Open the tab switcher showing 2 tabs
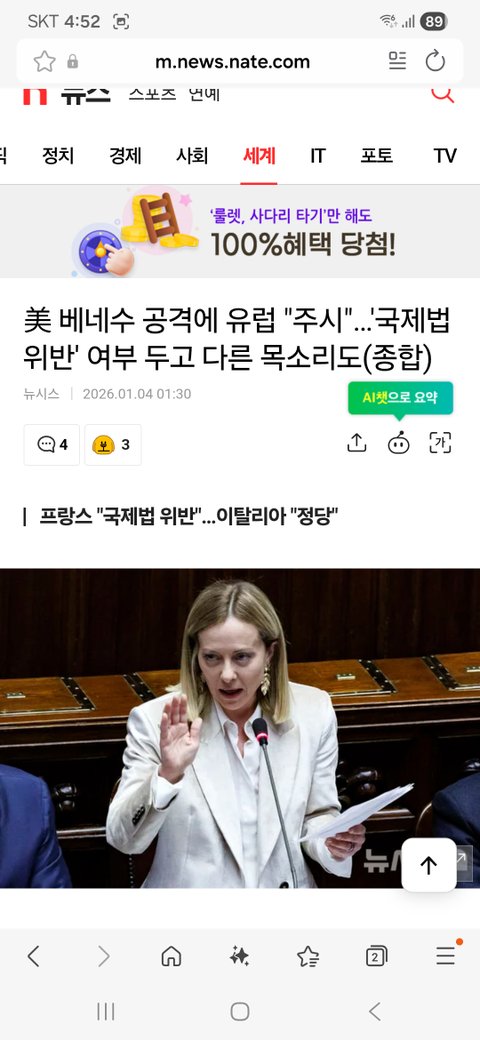The height and width of the screenshot is (1040, 480). pos(377,956)
